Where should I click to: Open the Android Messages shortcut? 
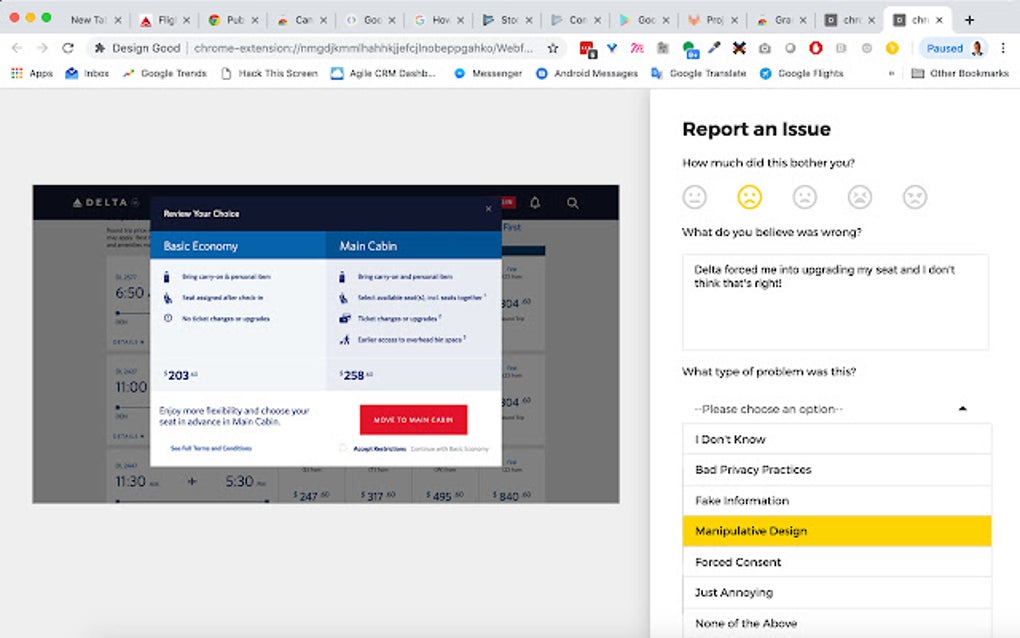pyautogui.click(x=540, y=72)
